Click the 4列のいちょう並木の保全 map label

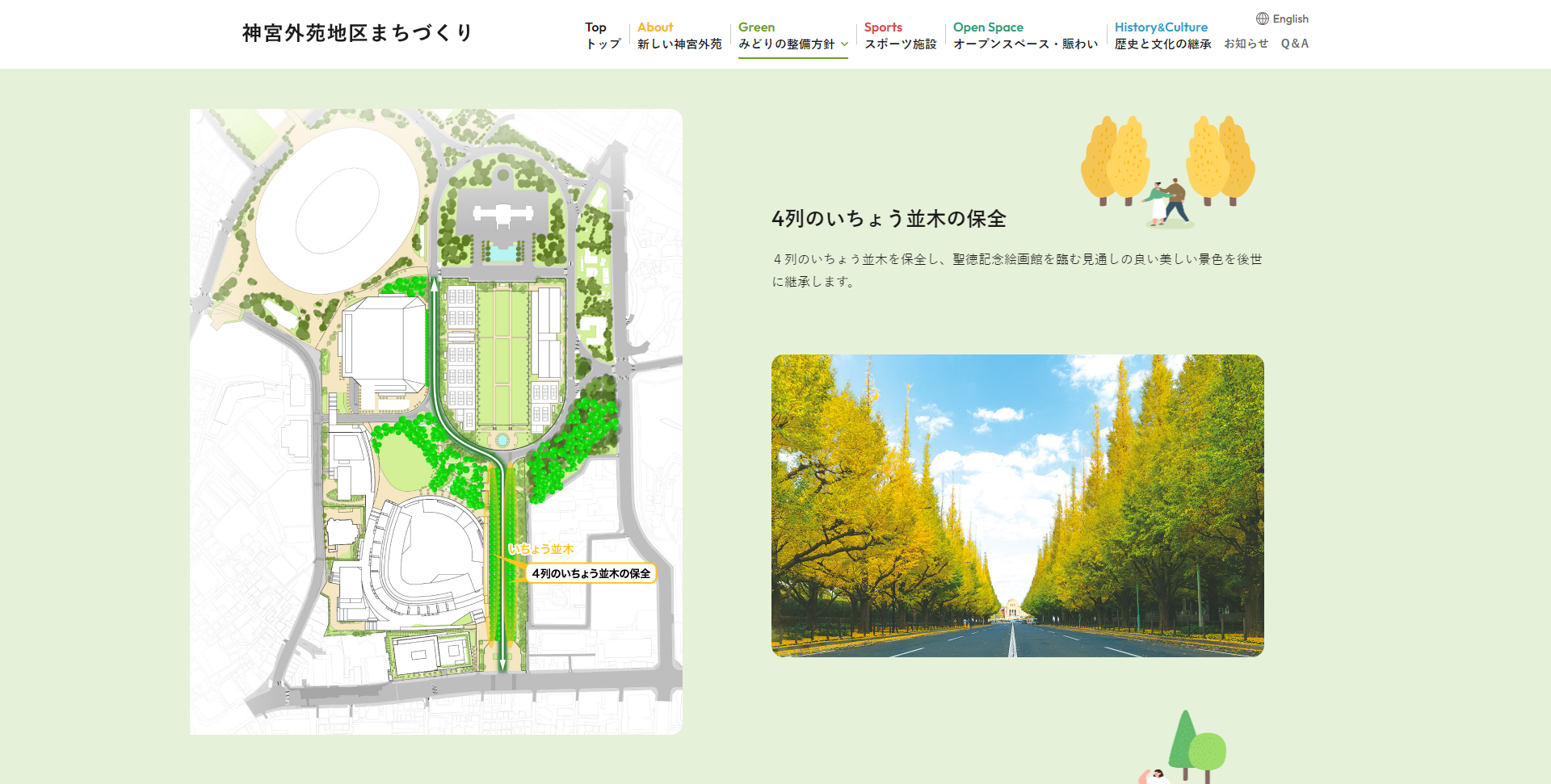(591, 573)
